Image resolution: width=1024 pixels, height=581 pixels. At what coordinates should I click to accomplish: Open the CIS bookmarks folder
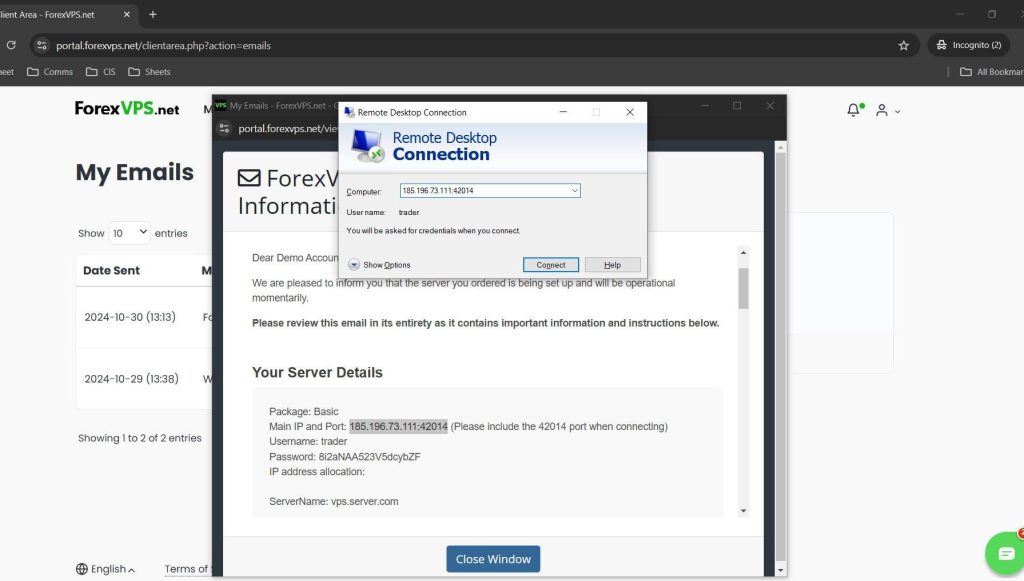pyautogui.click(x=101, y=72)
